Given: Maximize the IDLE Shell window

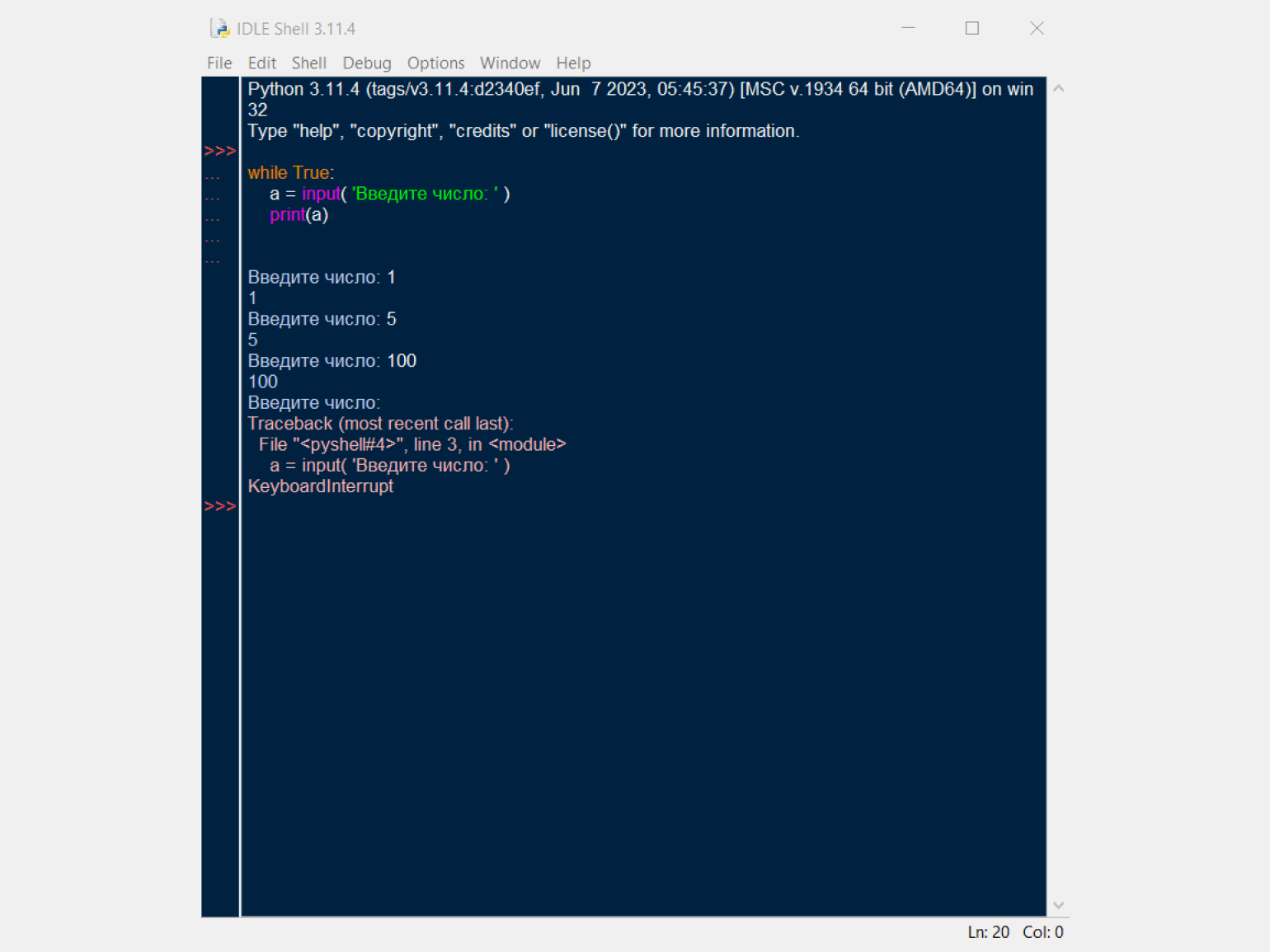Looking at the screenshot, I should (x=972, y=28).
